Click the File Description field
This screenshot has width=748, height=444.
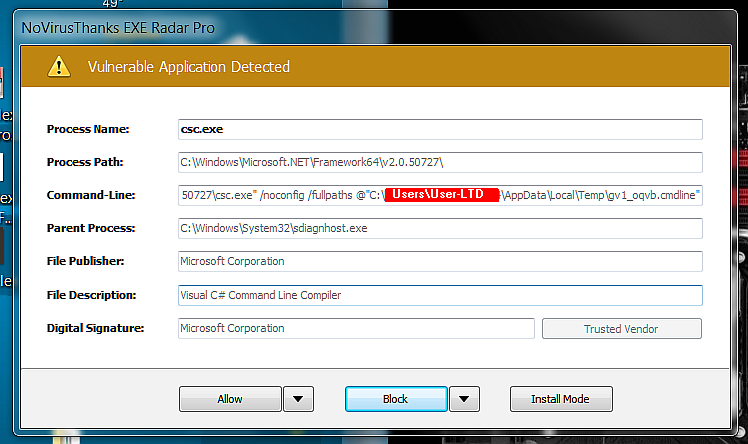click(440, 295)
